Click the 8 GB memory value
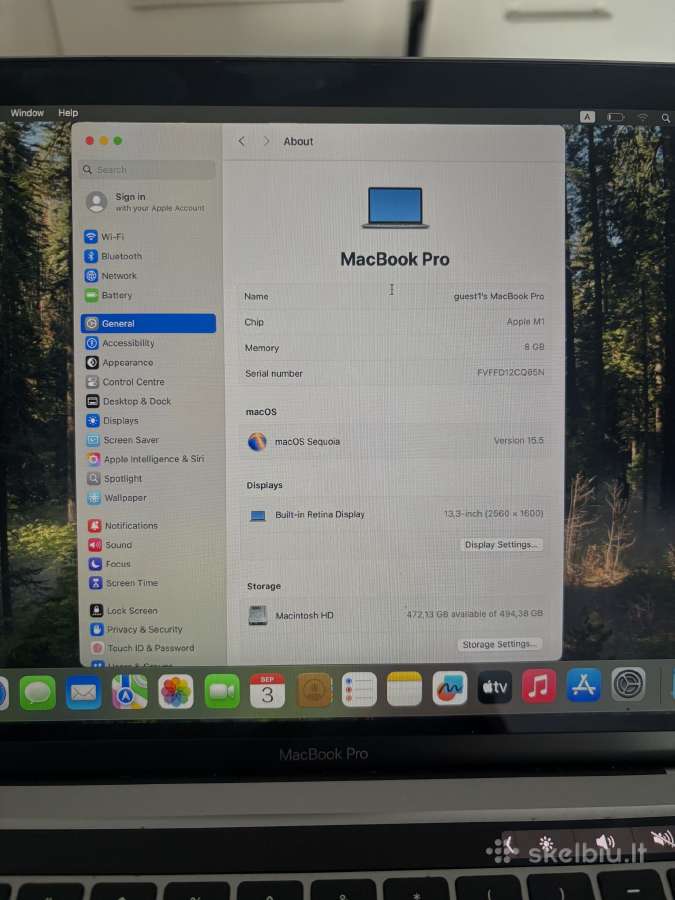 (x=534, y=347)
